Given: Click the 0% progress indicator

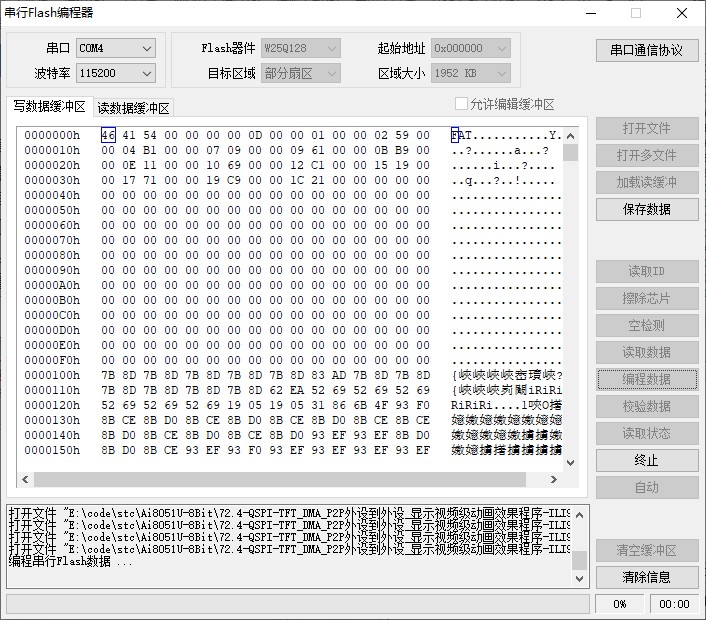Looking at the screenshot, I should pos(620,604).
